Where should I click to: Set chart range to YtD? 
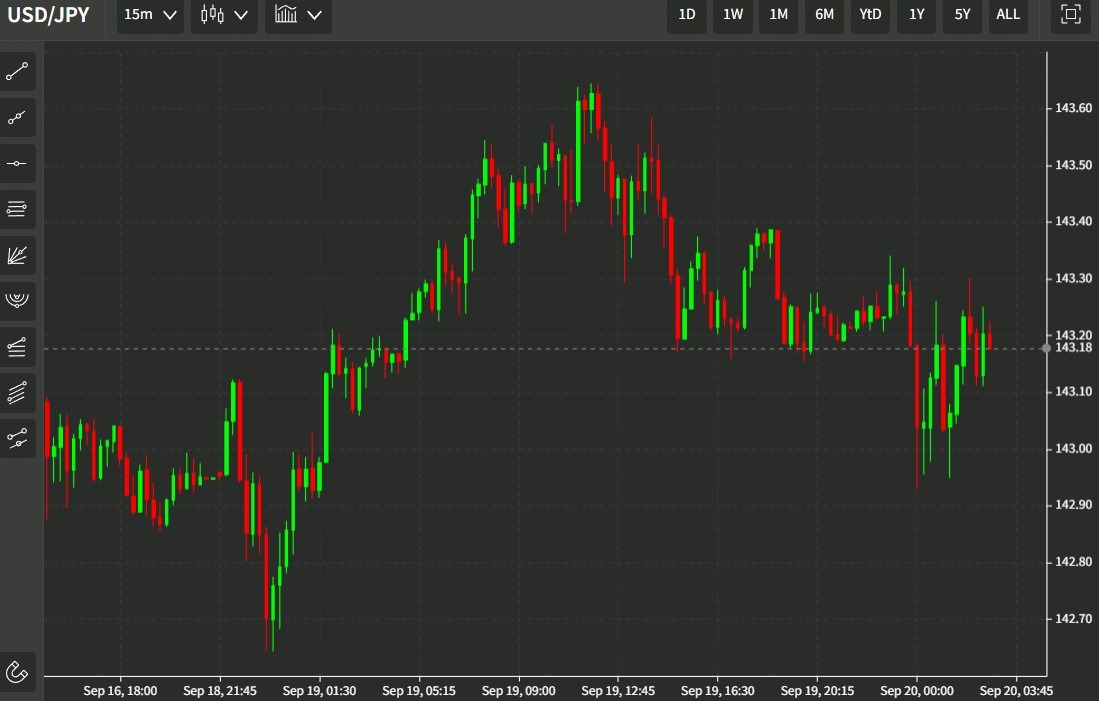pos(871,15)
